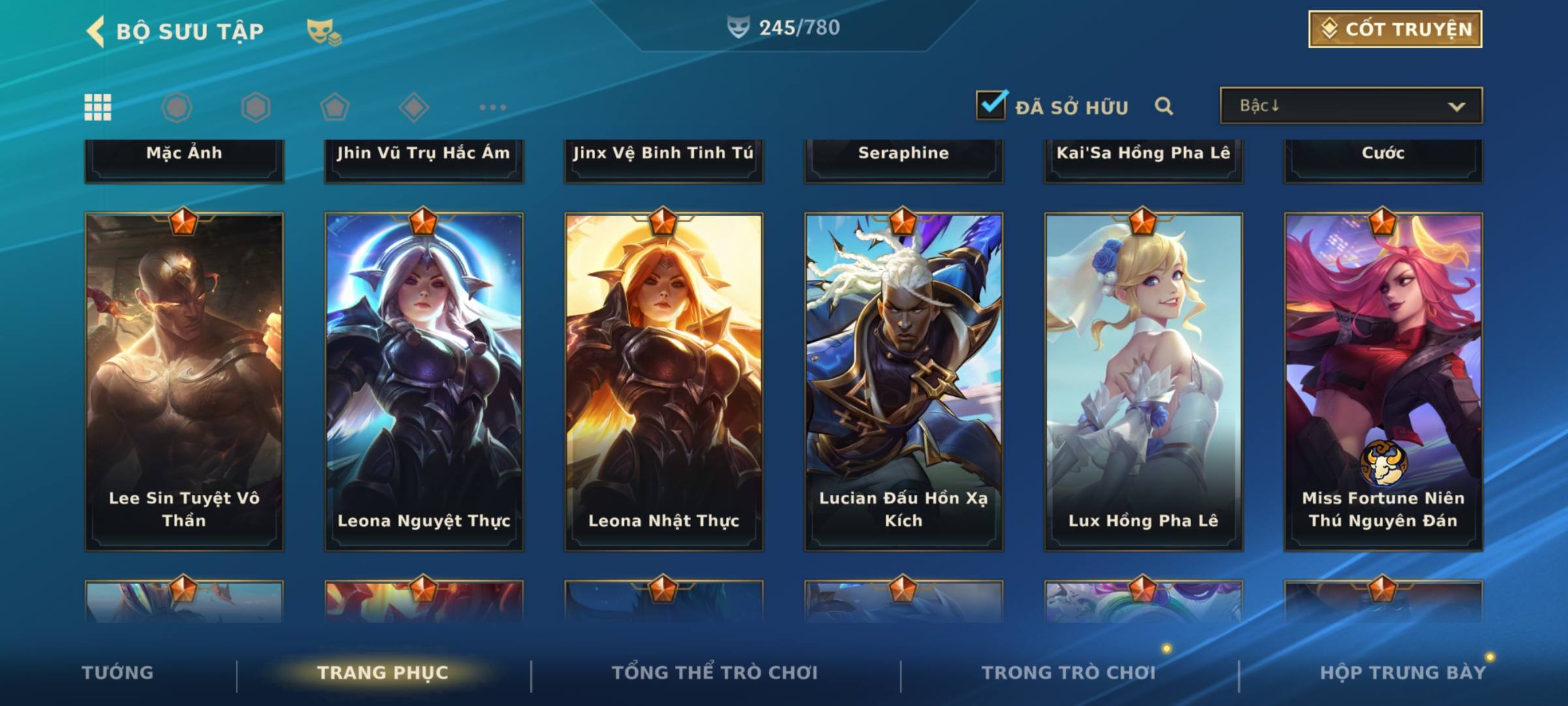
Task: Click the Cốt Truyện button
Action: (x=1396, y=29)
